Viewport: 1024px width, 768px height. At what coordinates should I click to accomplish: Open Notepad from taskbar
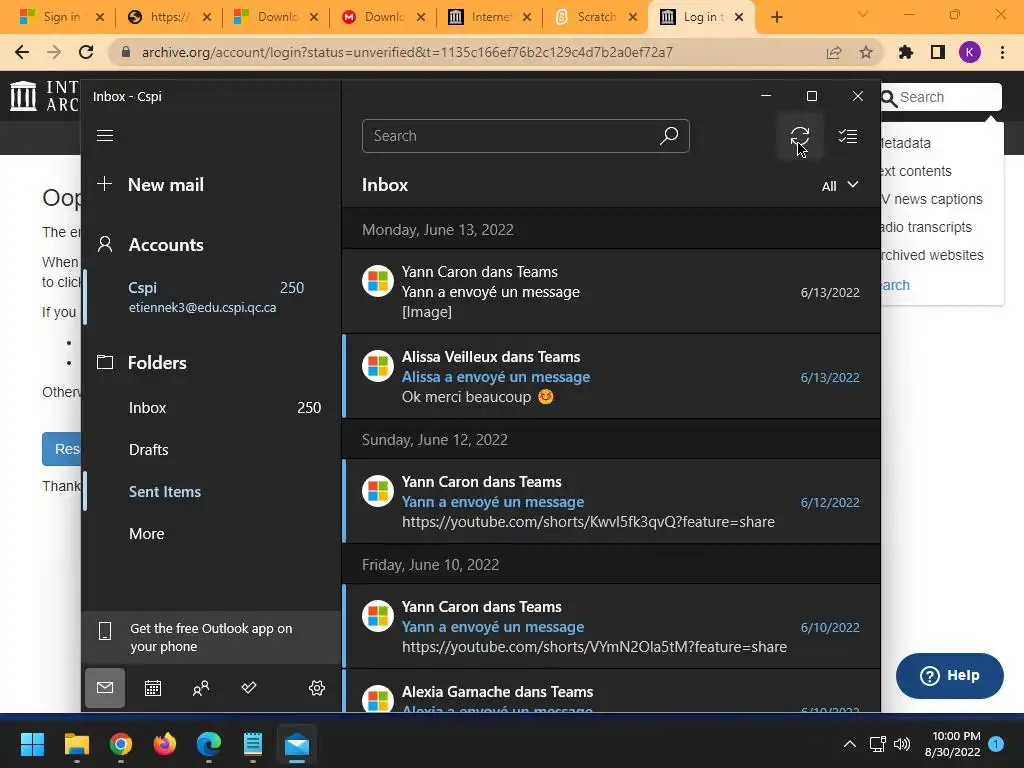253,744
